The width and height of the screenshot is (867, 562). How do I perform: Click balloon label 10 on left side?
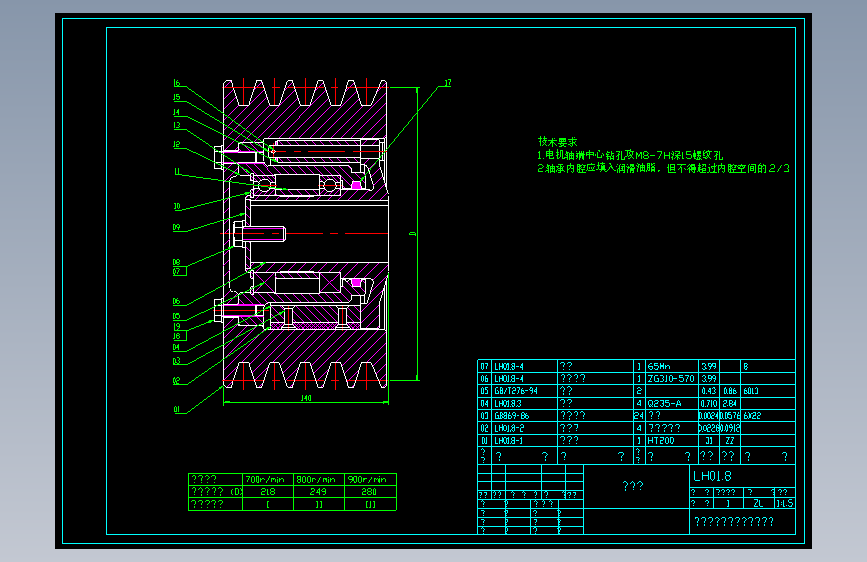177,206
